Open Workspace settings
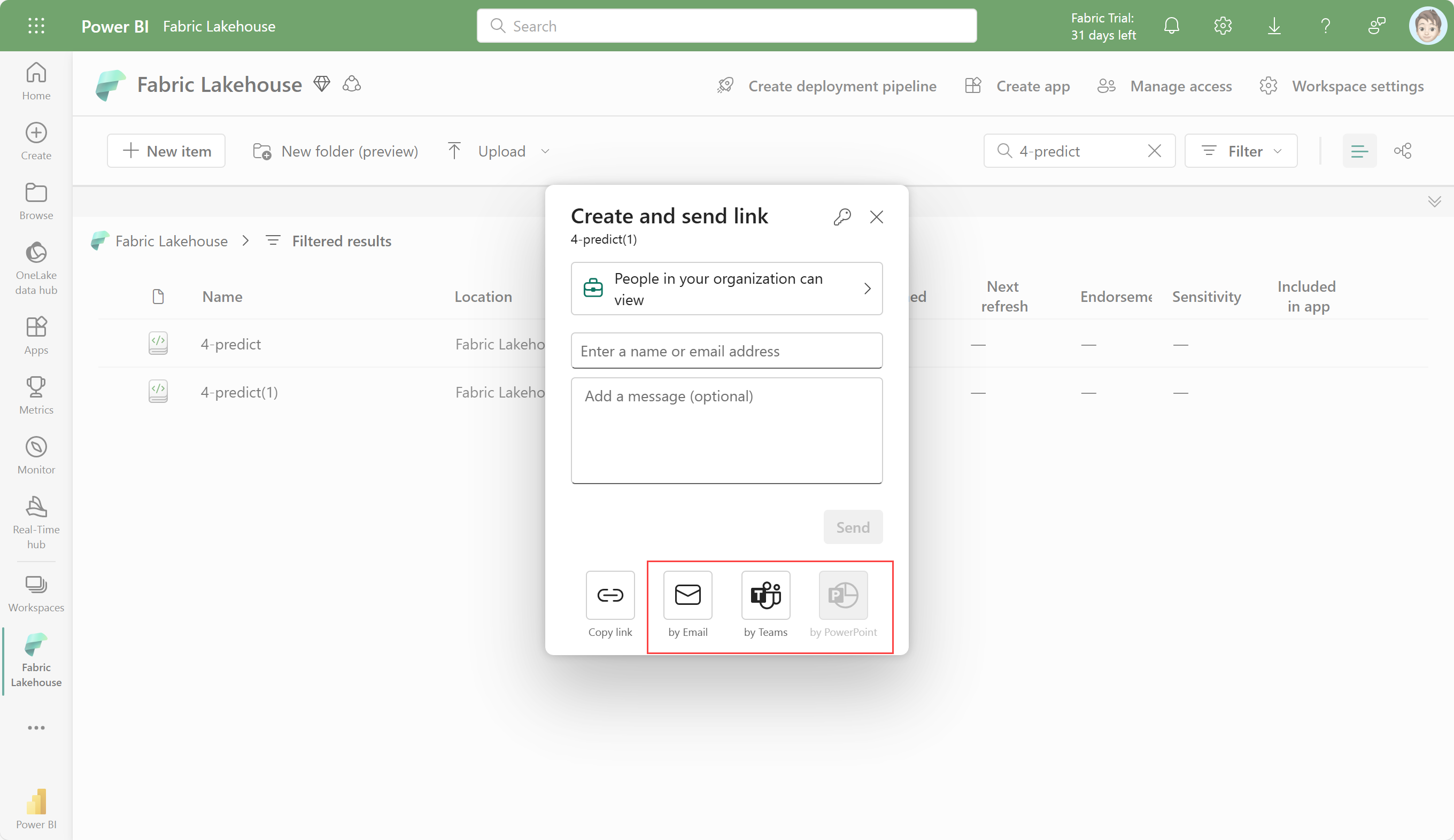The image size is (1454, 840). coord(1342,86)
